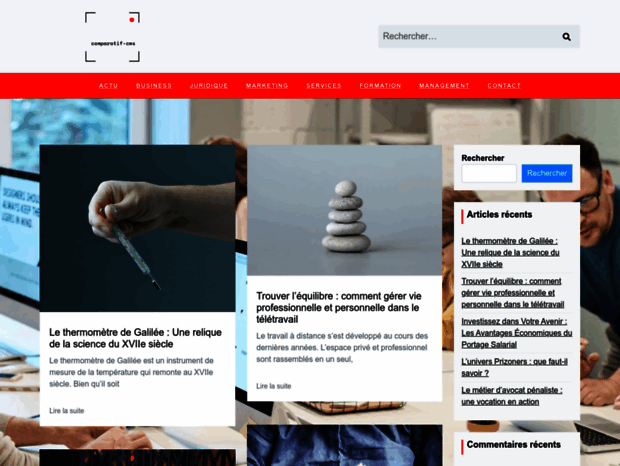Open the JURIDIQUE menu item
The width and height of the screenshot is (620, 466).
[209, 86]
